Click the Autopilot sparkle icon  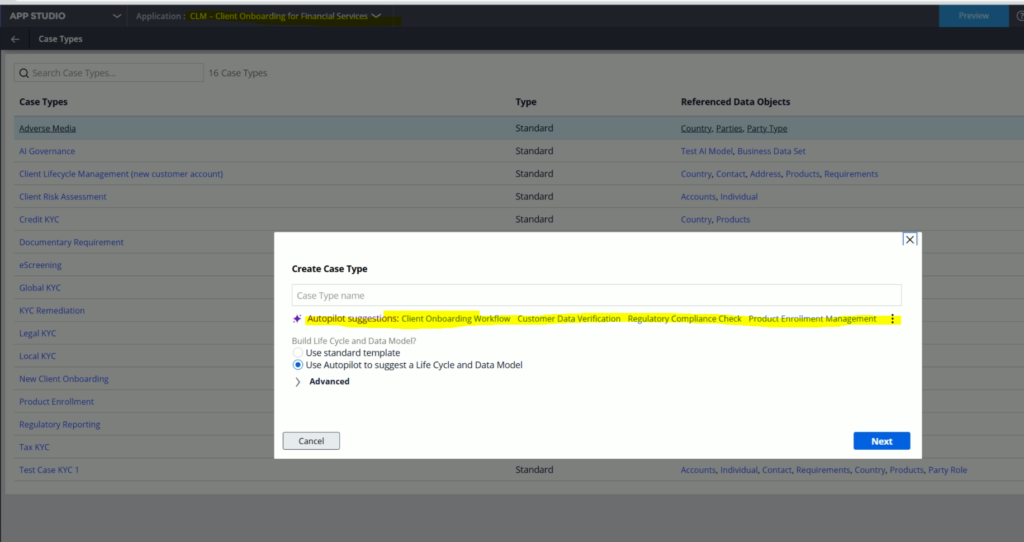[297, 319]
